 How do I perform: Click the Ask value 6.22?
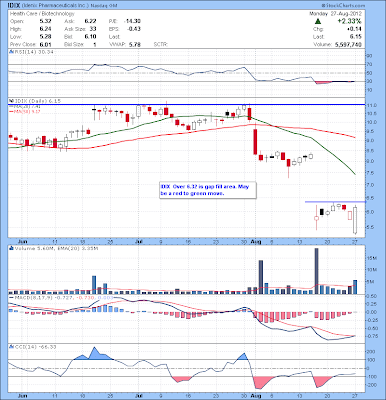pos(90,21)
